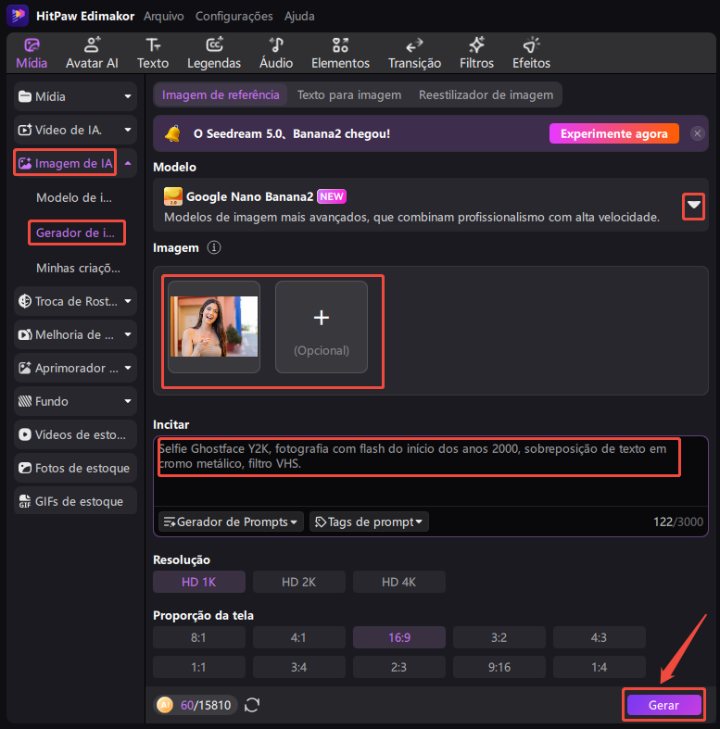Viewport: 720px width, 729px height.
Task: Open the Transição transitions panel
Action: 414,53
